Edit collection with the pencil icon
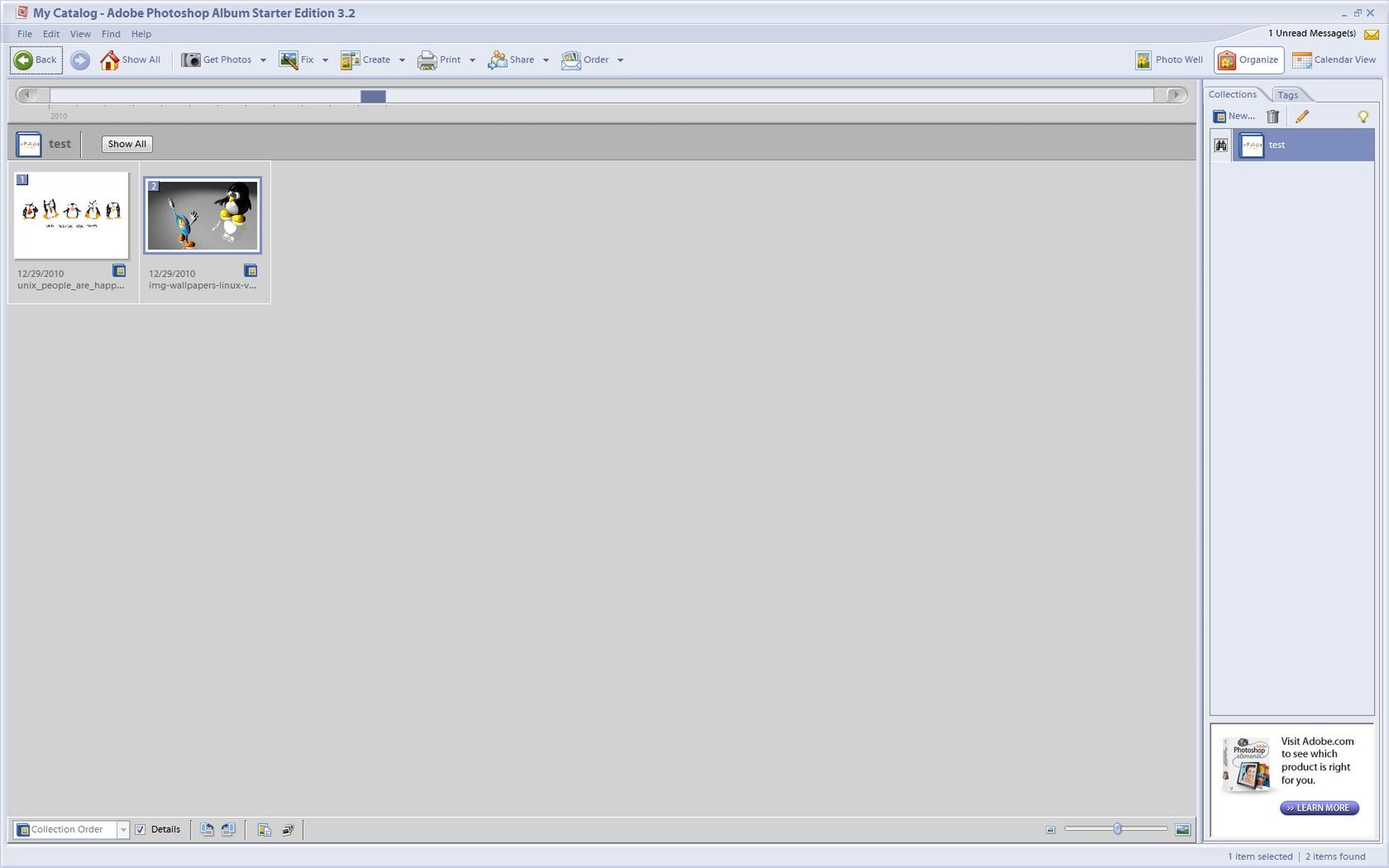Image resolution: width=1389 pixels, height=868 pixels. 1302,117
